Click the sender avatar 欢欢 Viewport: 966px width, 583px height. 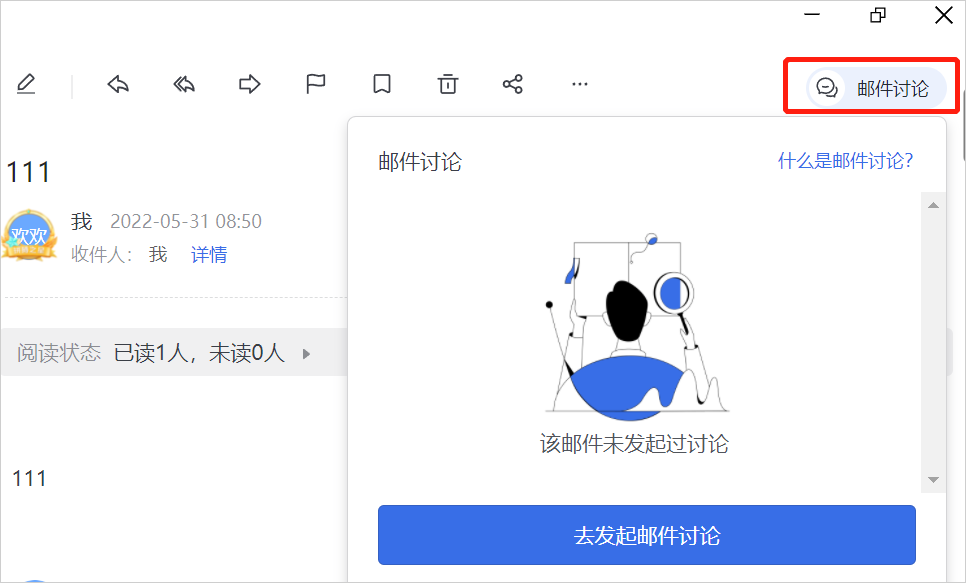[29, 235]
